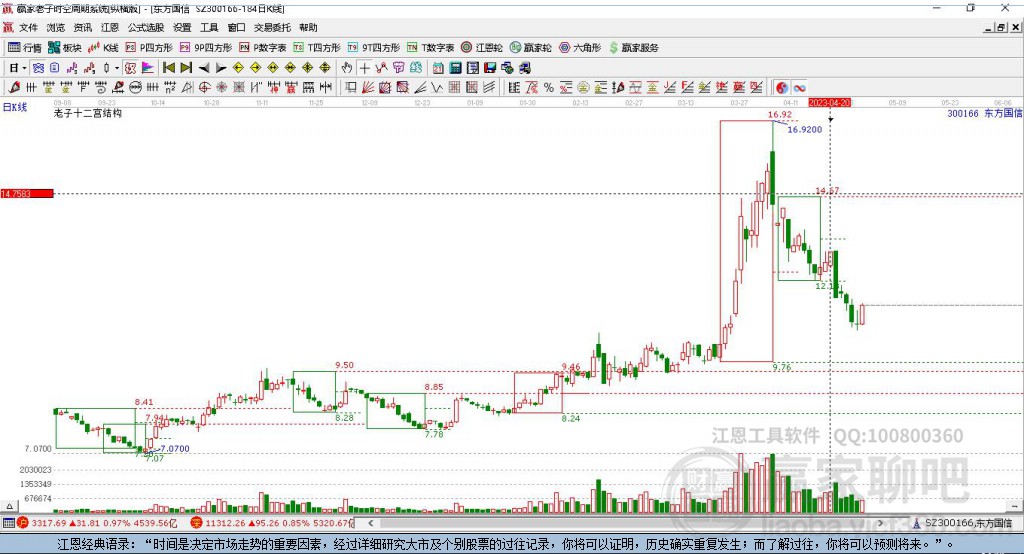Click the highlighted 2023-04-20 date marker

point(829,103)
